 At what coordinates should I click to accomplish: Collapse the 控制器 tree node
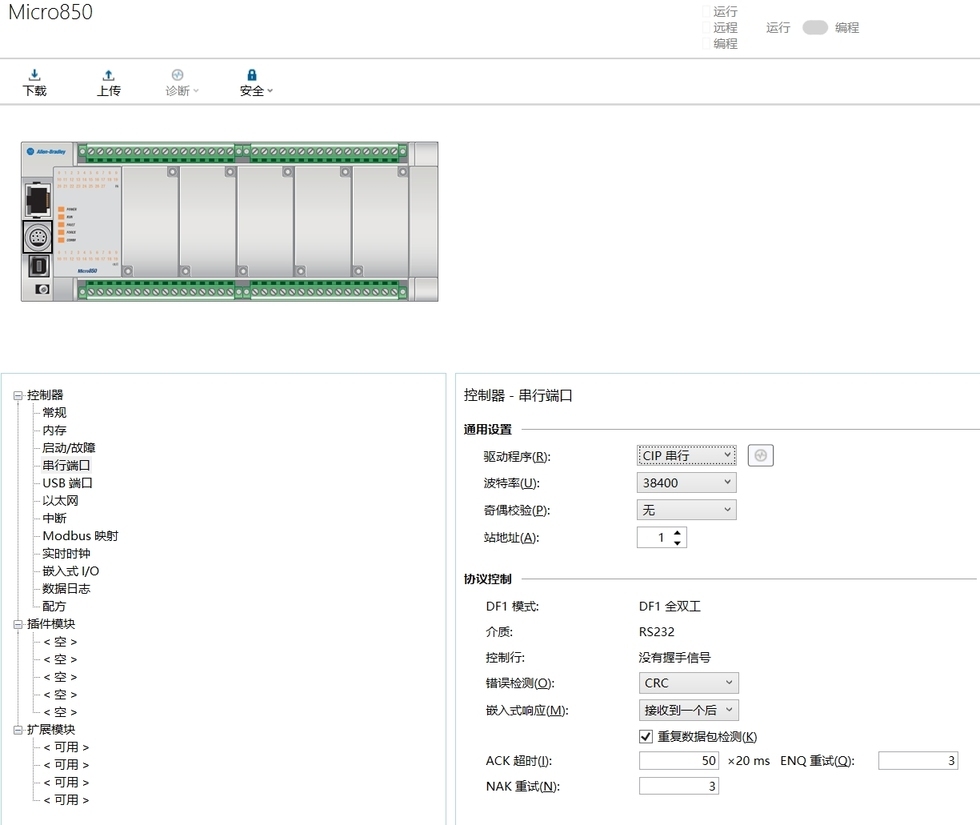coord(18,396)
